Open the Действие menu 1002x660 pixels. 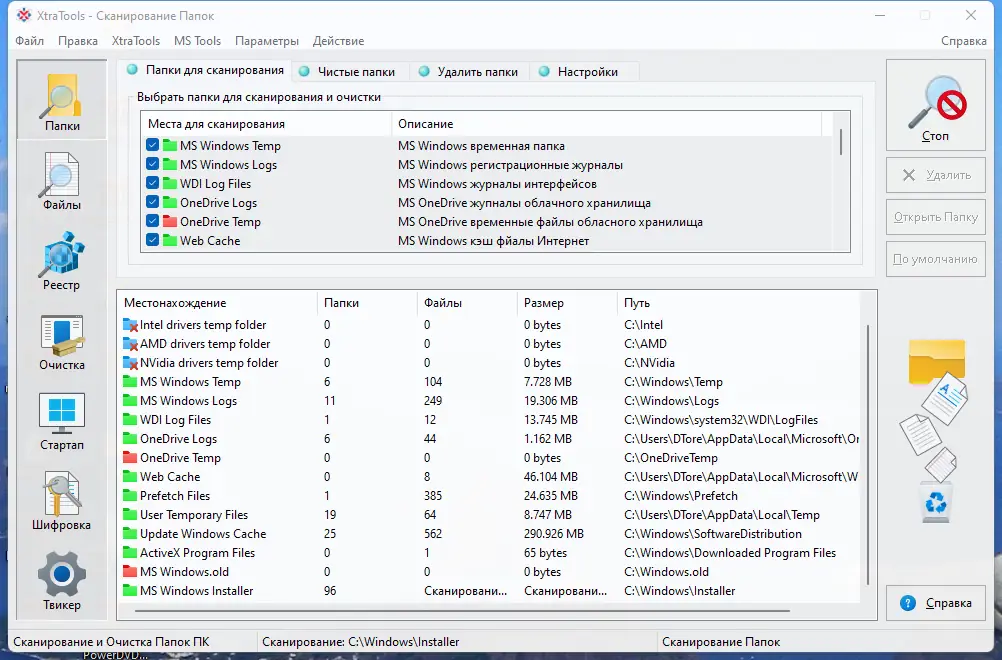tap(338, 41)
